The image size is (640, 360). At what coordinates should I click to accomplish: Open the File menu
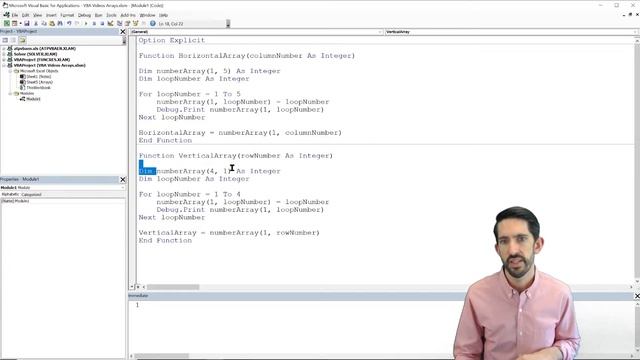coord(15,15)
